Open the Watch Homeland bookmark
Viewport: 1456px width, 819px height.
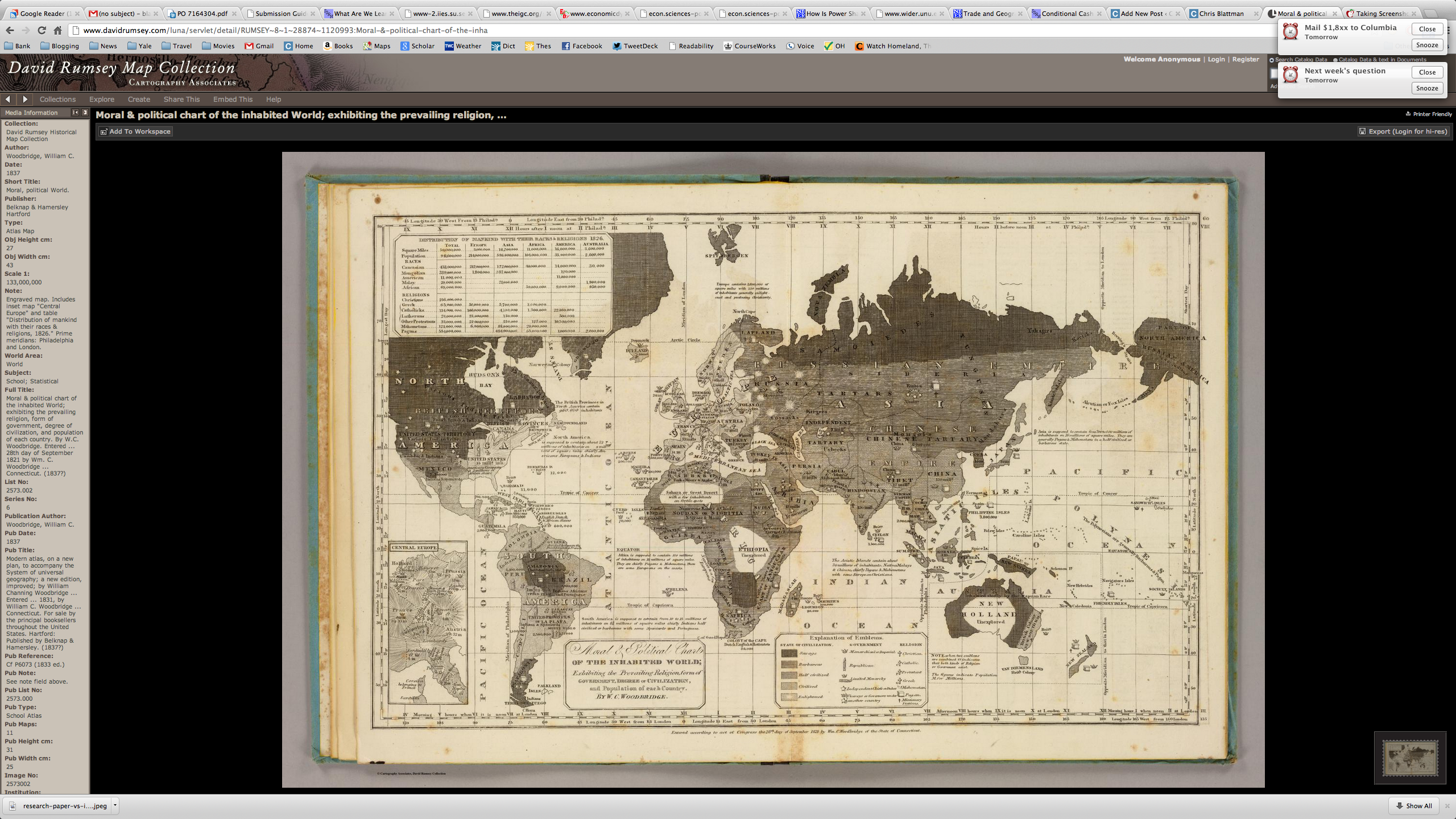pos(893,46)
